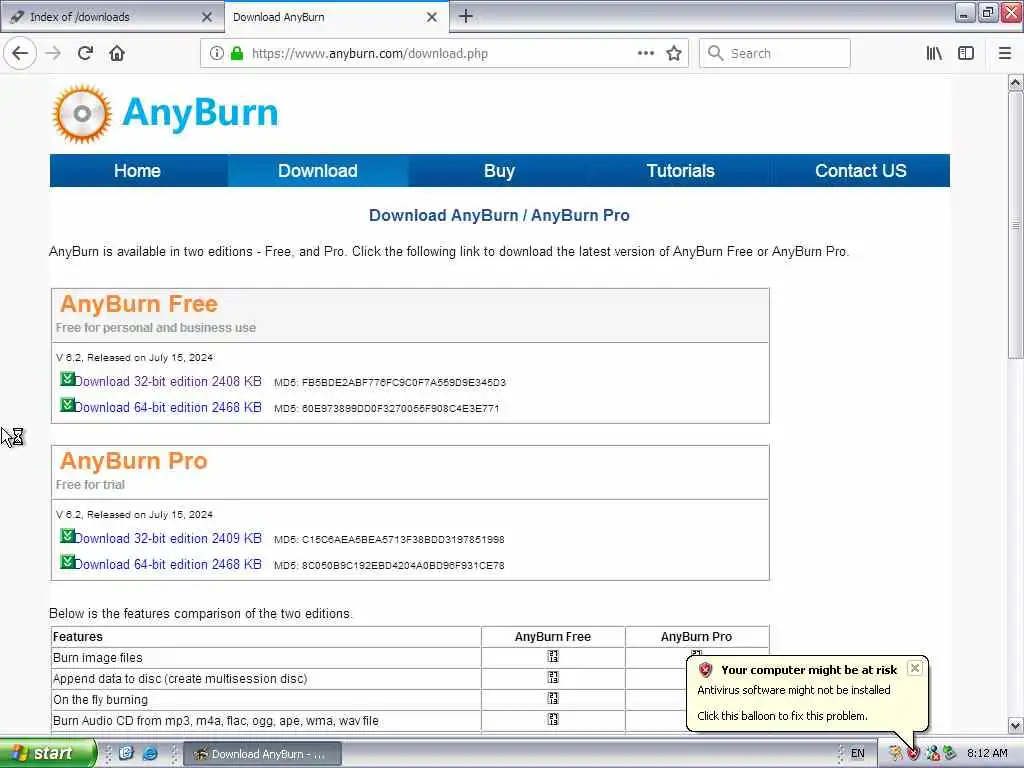Click the security shield icon in balloon
The height and width of the screenshot is (768, 1024).
point(705,669)
